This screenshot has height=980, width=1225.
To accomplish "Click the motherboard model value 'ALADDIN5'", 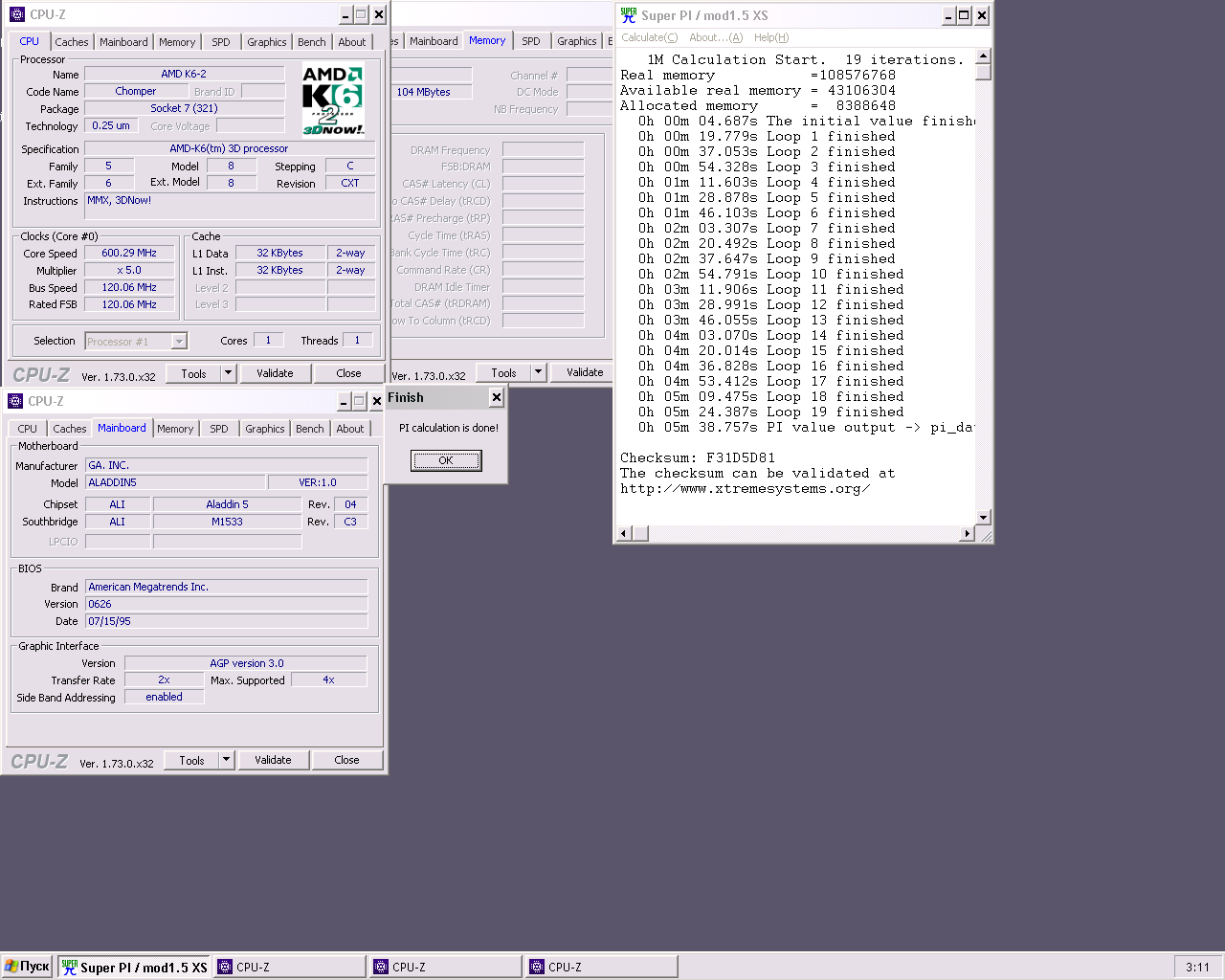I will pyautogui.click(x=175, y=482).
